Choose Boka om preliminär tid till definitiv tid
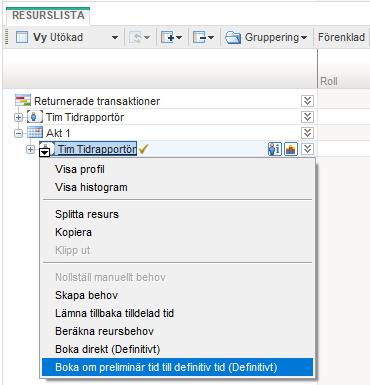This screenshot has width=370, height=385. coord(177,367)
